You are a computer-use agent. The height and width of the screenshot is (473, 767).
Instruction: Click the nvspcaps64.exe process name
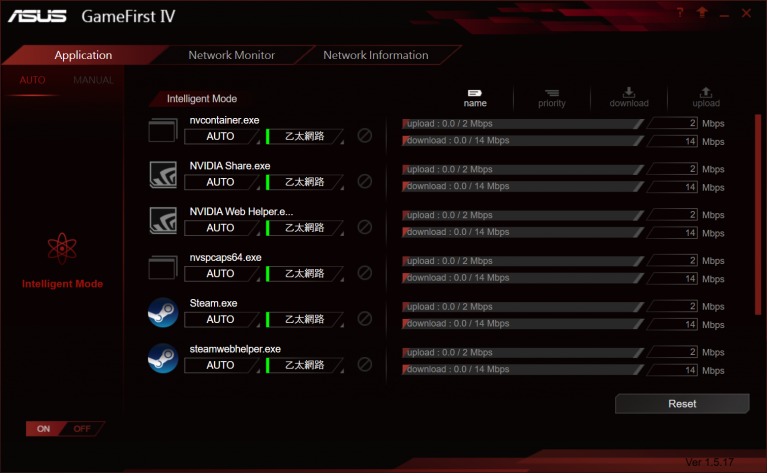226,258
